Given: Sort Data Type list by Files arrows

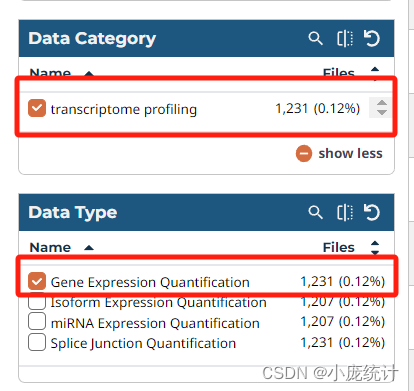Looking at the screenshot, I should (x=375, y=248).
